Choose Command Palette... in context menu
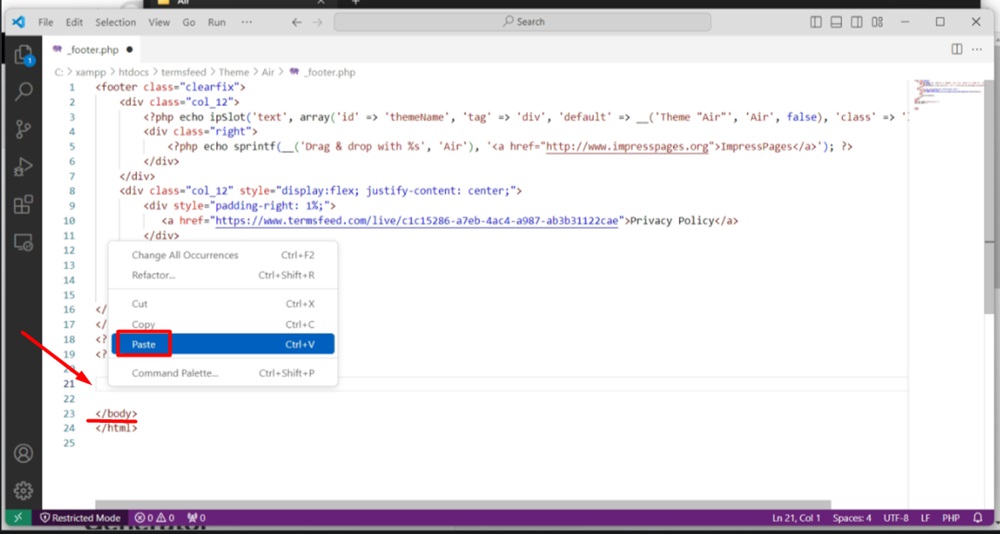The width and height of the screenshot is (1000, 534). pos(223,373)
